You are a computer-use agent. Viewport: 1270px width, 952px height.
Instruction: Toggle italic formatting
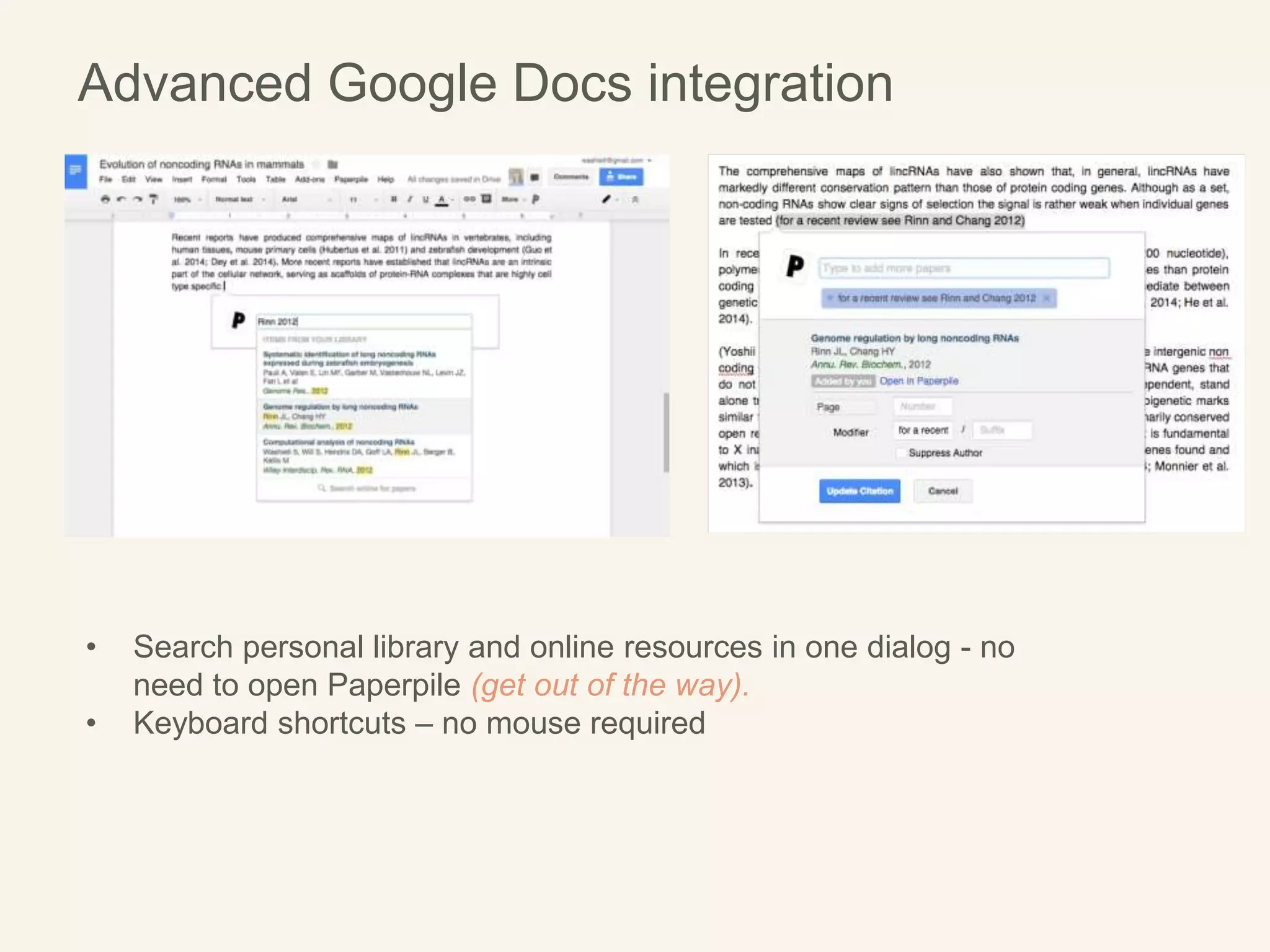click(409, 200)
